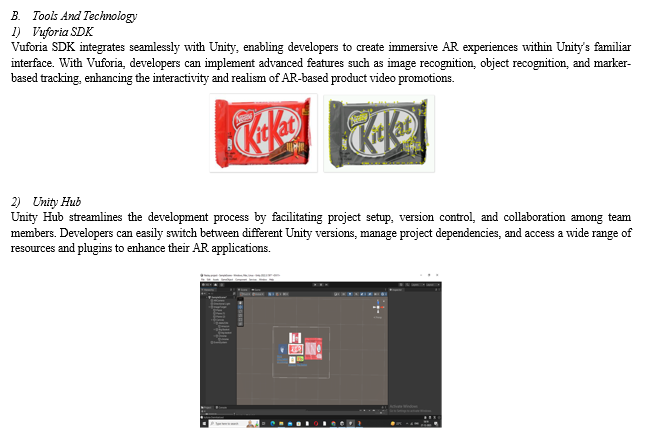Image resolution: width=655 pixels, height=441 pixels.
Task: Open File Explorer from the taskbar
Action: [281, 423]
